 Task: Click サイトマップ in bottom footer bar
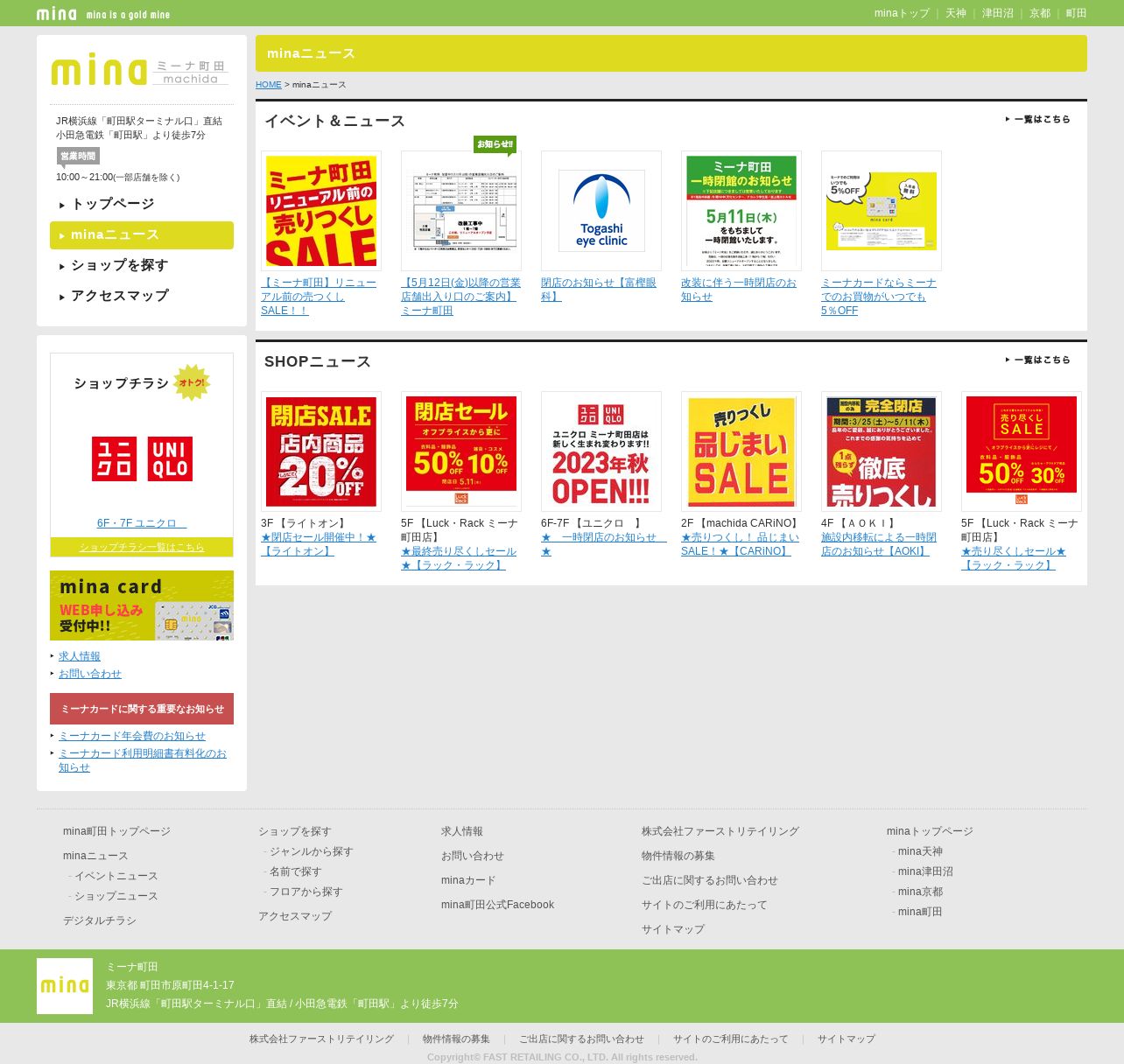(847, 1039)
